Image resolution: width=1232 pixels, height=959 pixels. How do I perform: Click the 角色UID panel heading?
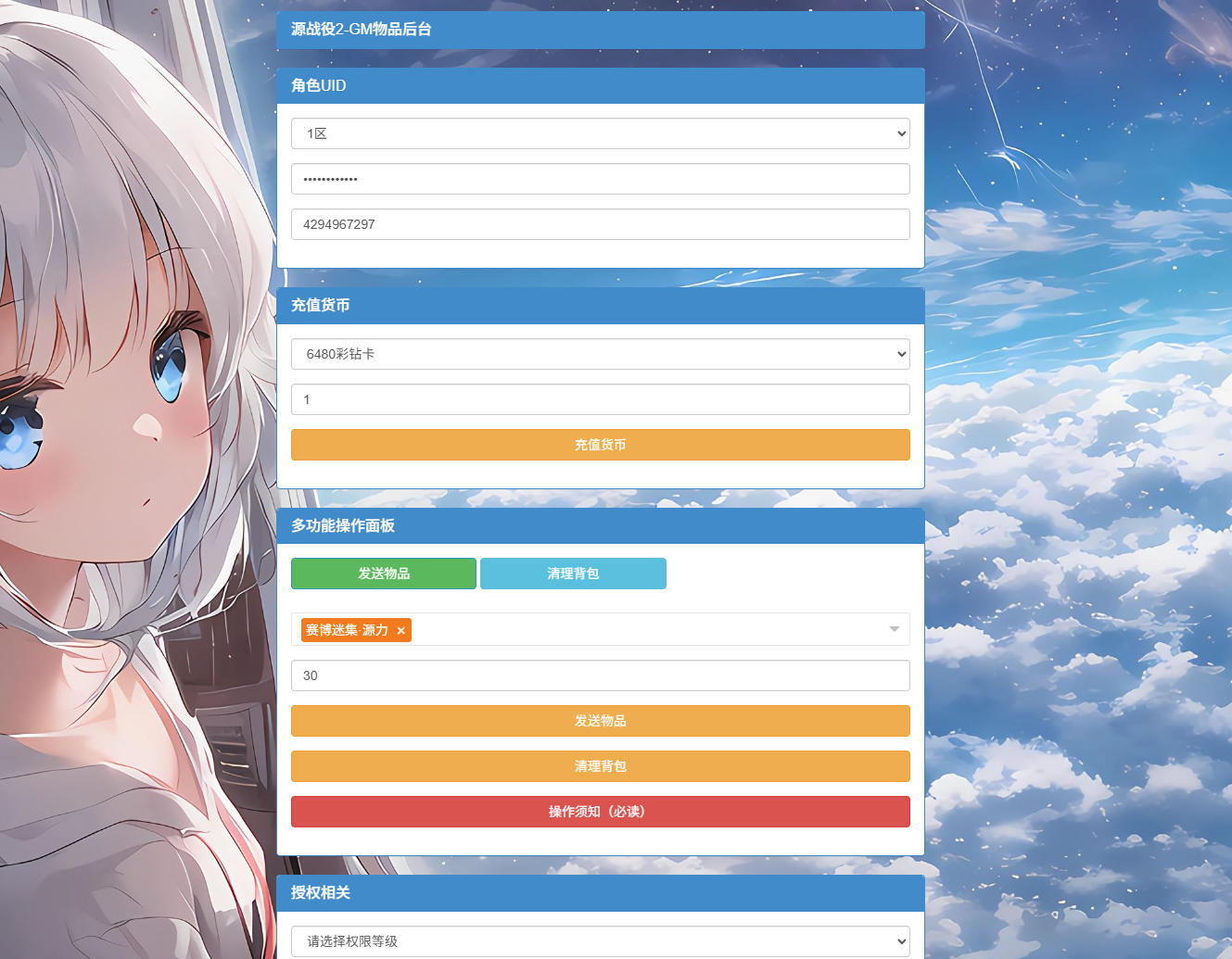pyautogui.click(x=600, y=85)
